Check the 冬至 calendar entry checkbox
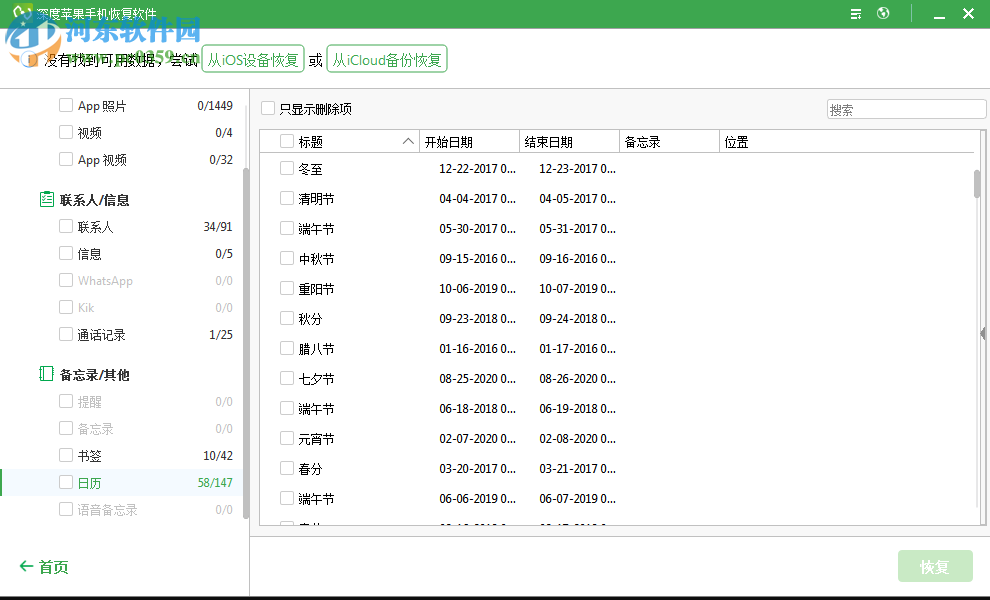Viewport: 990px width, 600px height. 287,169
